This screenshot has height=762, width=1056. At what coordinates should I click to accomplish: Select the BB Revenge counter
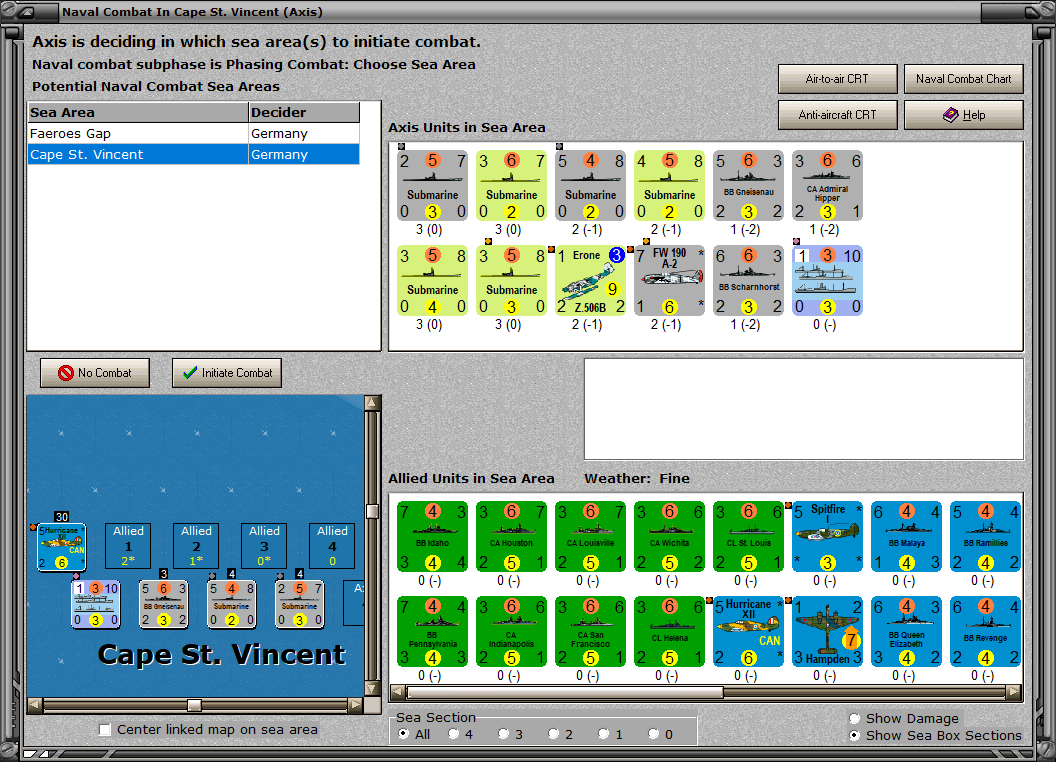click(x=985, y=631)
